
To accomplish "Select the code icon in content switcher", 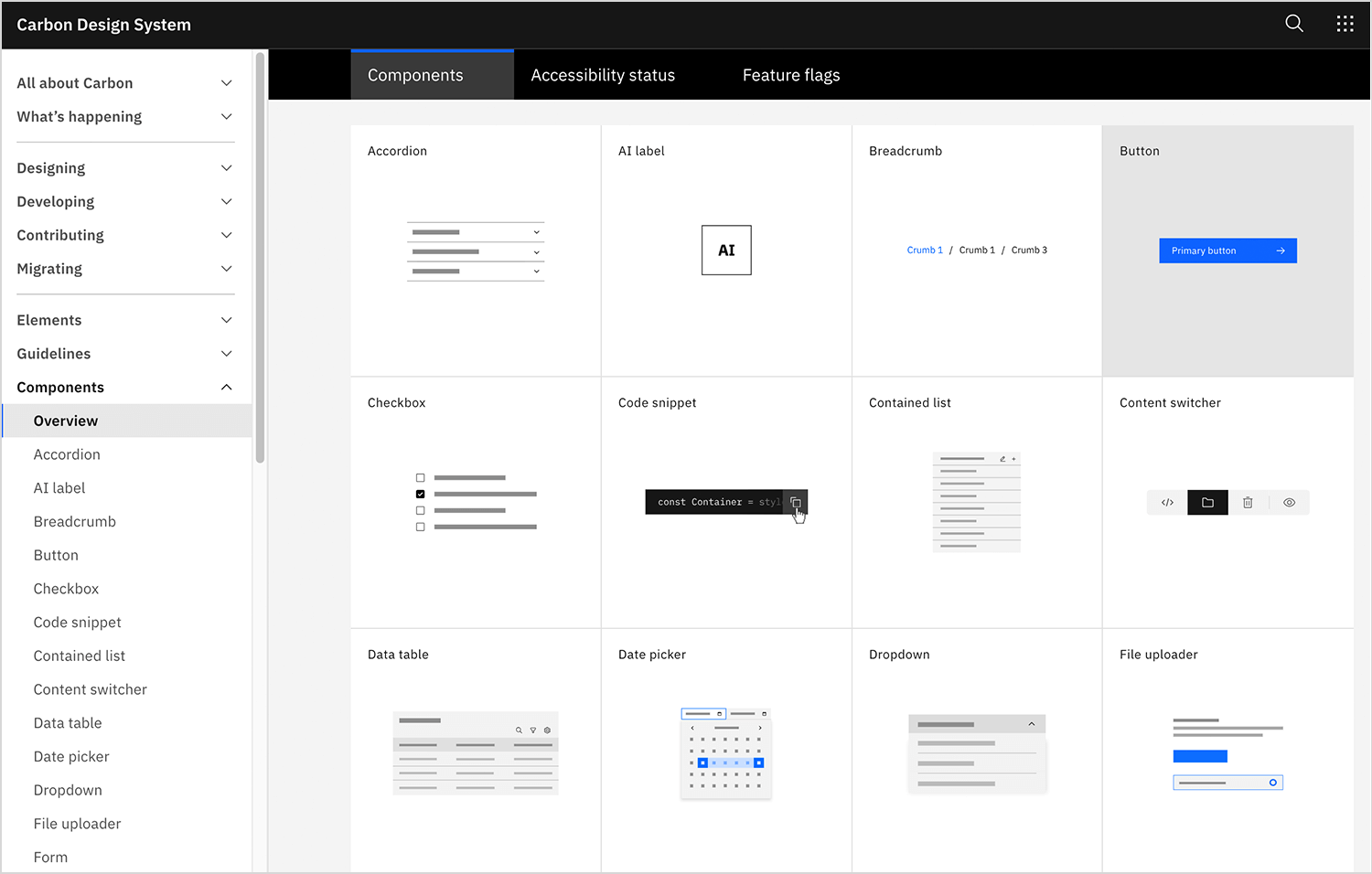I will click(x=1167, y=502).
